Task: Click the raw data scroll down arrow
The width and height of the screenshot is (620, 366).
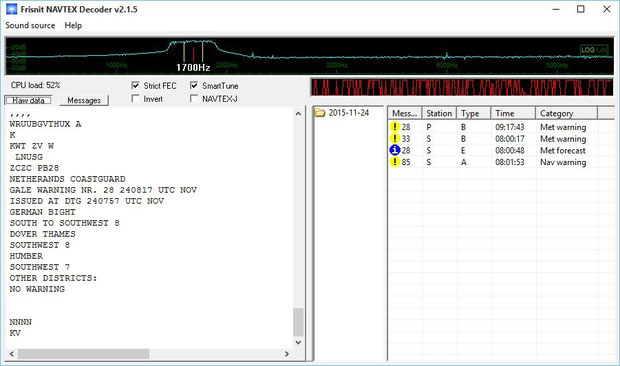Action: pos(299,342)
